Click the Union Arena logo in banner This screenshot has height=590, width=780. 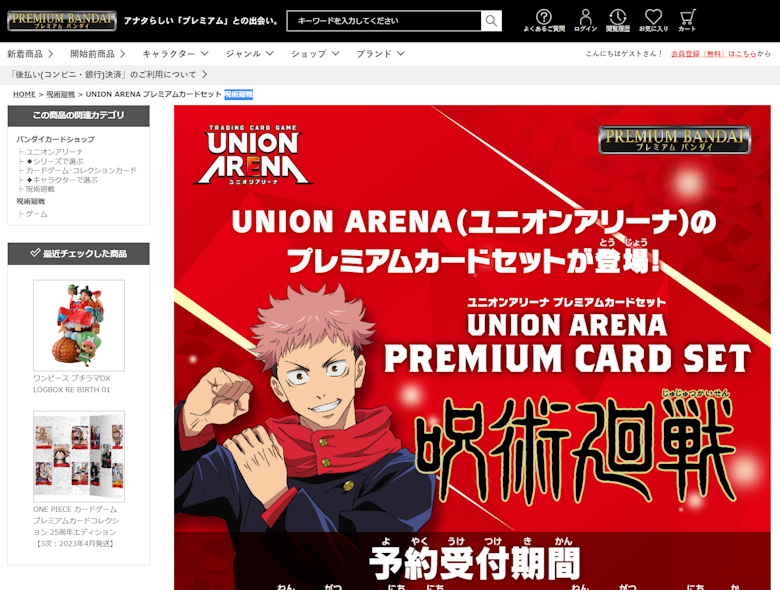[x=254, y=155]
